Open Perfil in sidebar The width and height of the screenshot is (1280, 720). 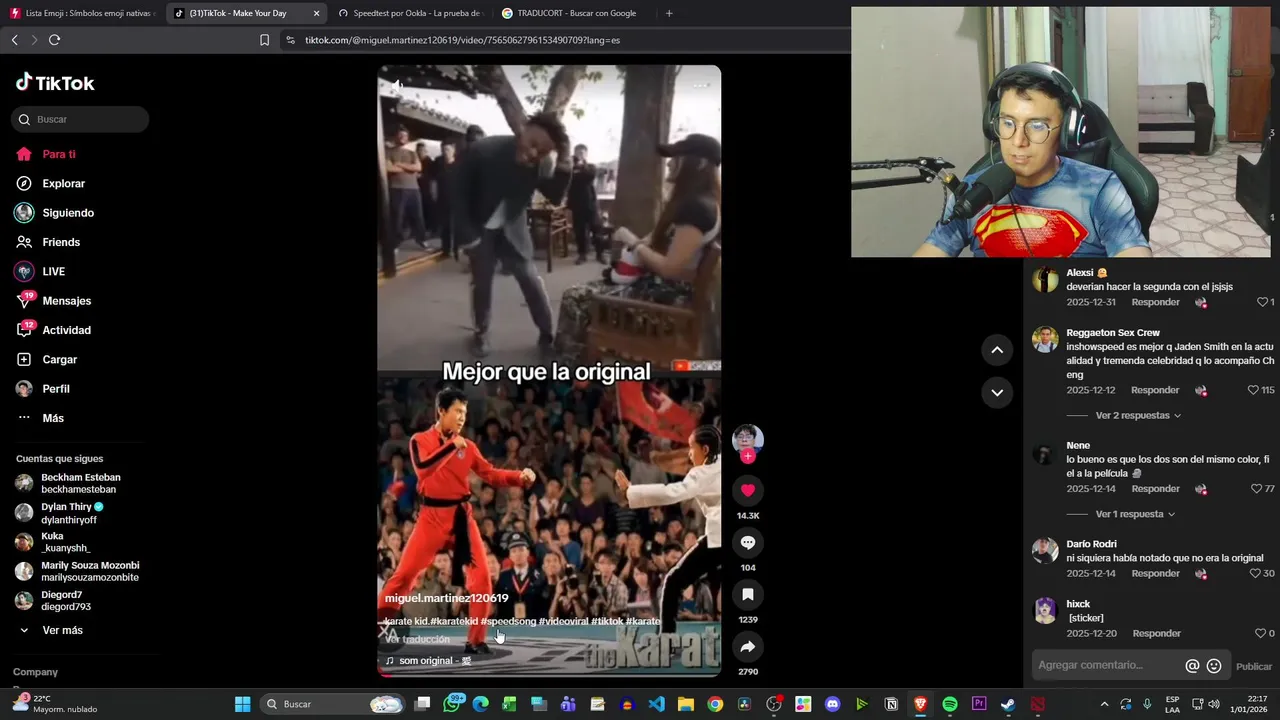coord(56,389)
